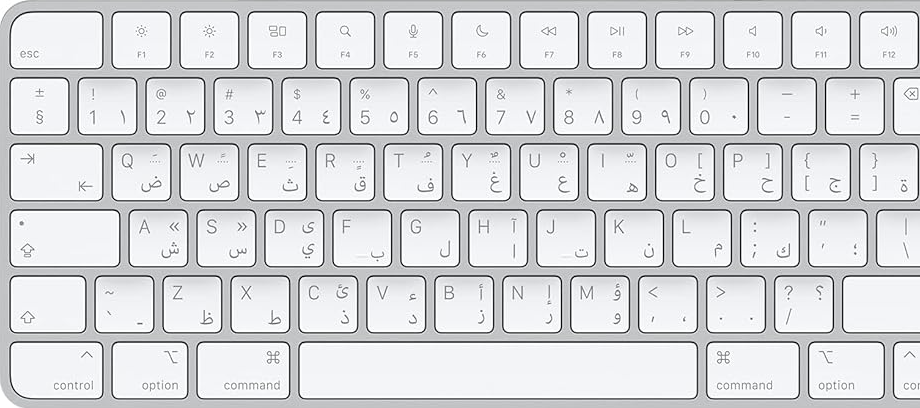Click the tab key with arrows
Screen dimensions: 920x408
pyautogui.click(x=56, y=173)
